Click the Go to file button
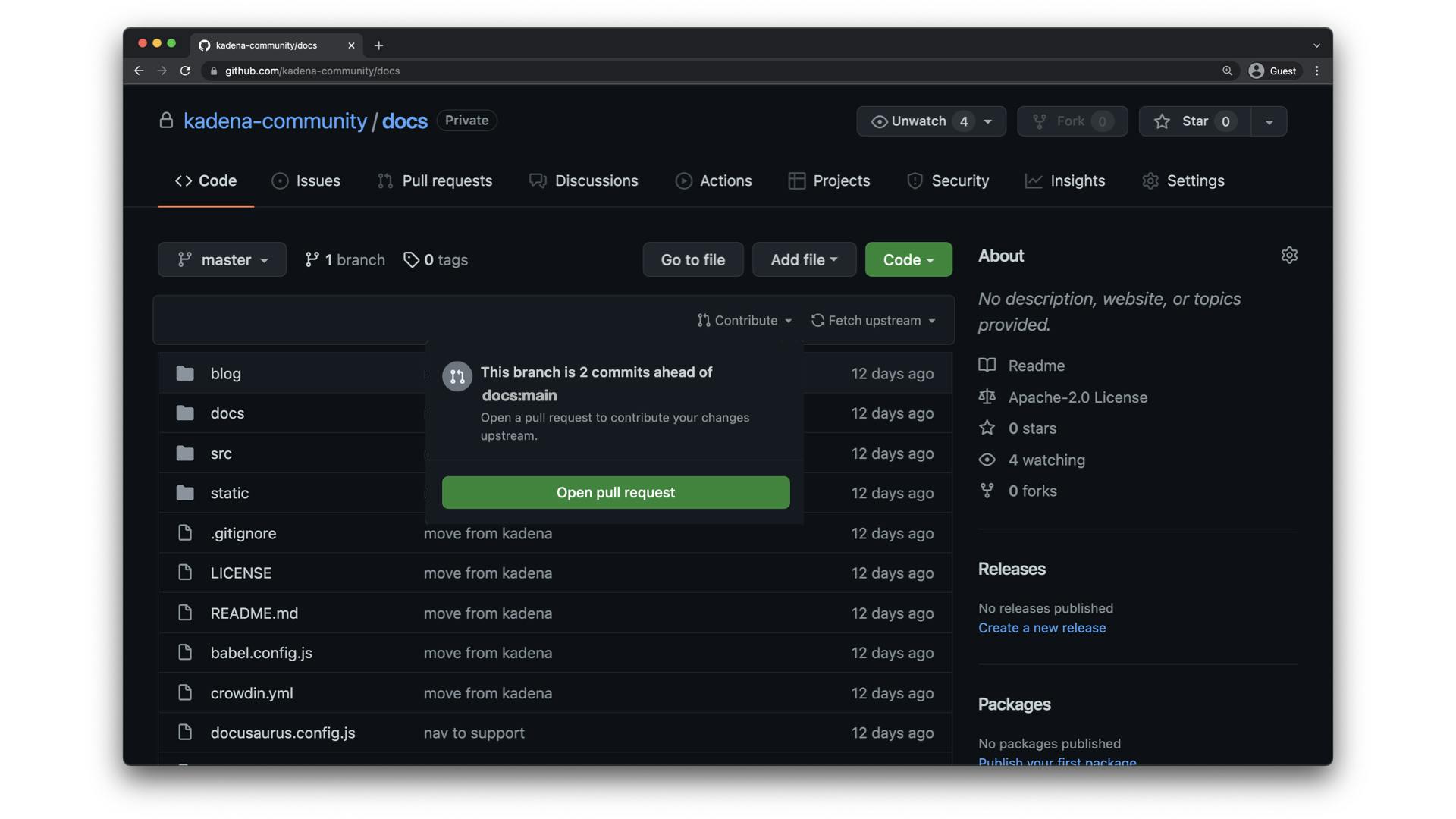The width and height of the screenshot is (1456, 819). pyautogui.click(x=693, y=259)
